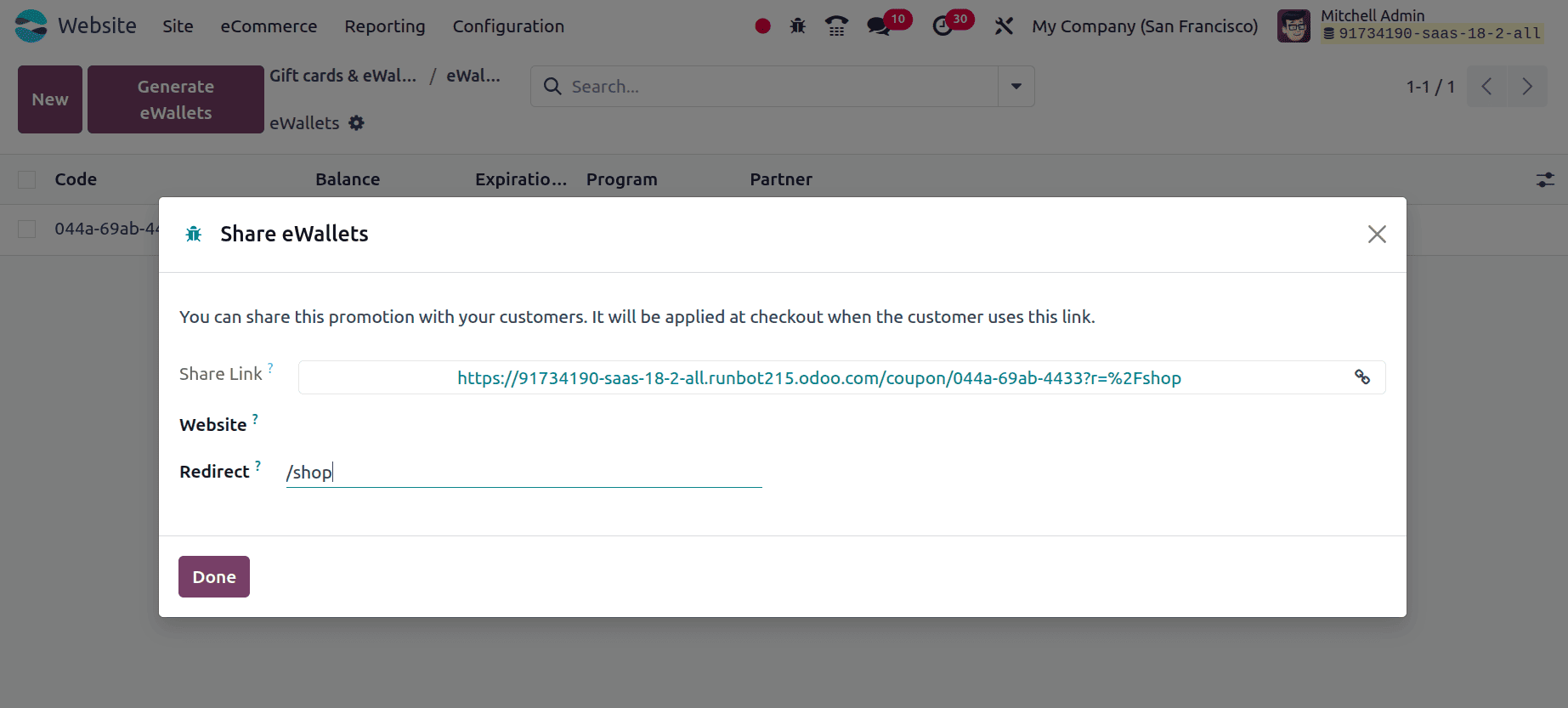The height and width of the screenshot is (708, 1568).
Task: Open the VoIP phone icon
Action: click(x=836, y=26)
